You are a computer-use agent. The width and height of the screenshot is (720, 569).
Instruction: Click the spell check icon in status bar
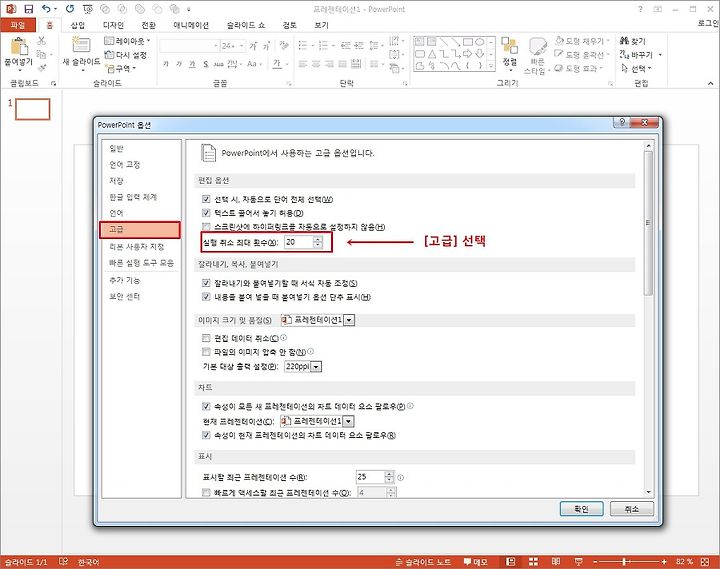pyautogui.click(x=63, y=561)
